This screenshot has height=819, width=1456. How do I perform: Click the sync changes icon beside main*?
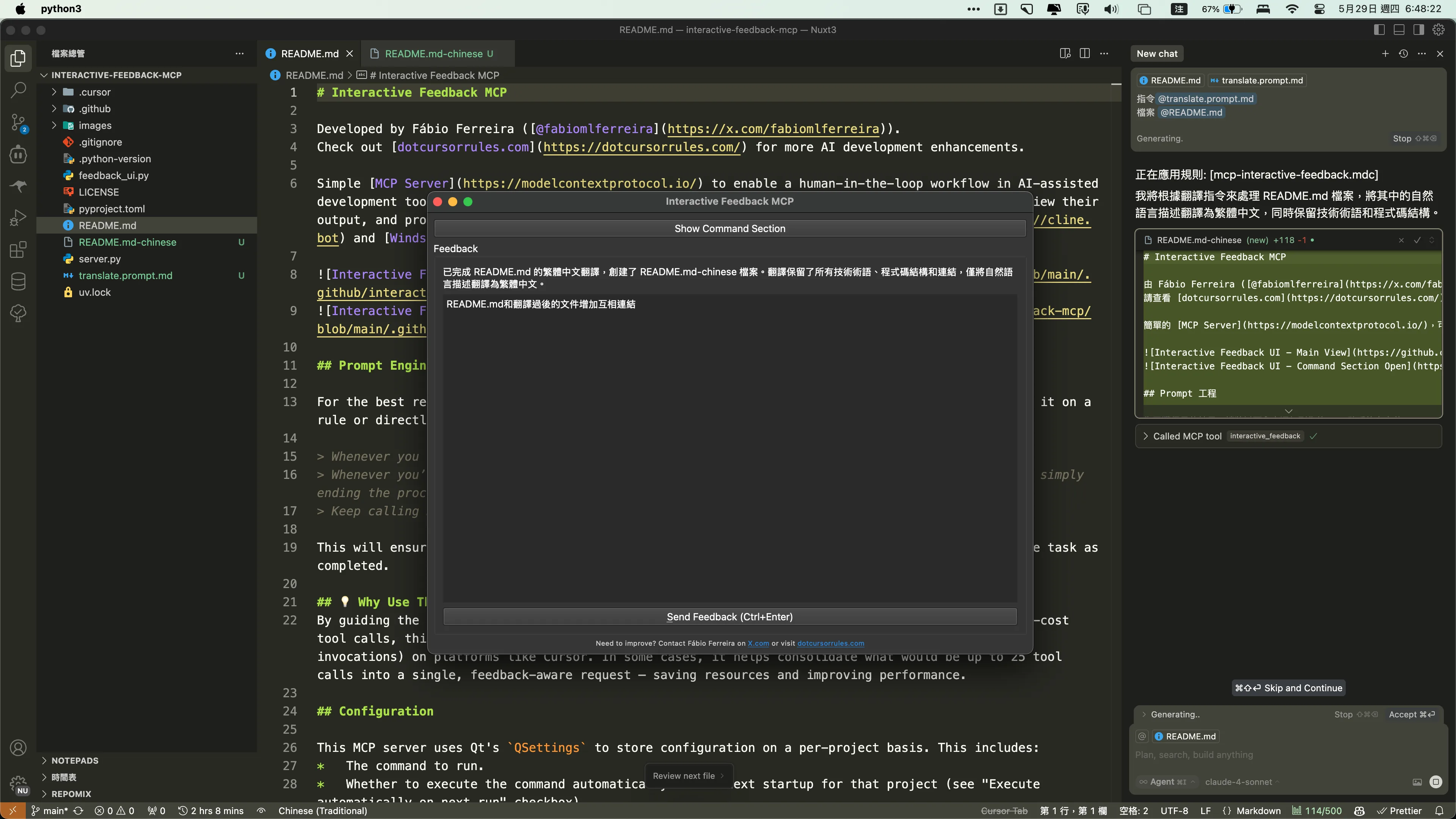tap(78, 811)
